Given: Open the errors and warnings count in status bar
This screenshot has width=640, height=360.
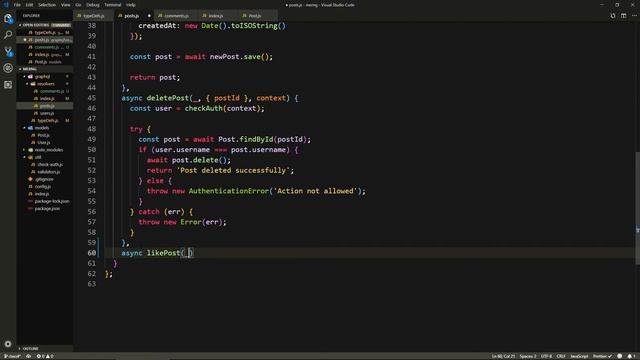Looking at the screenshot, I should click(x=45, y=356).
